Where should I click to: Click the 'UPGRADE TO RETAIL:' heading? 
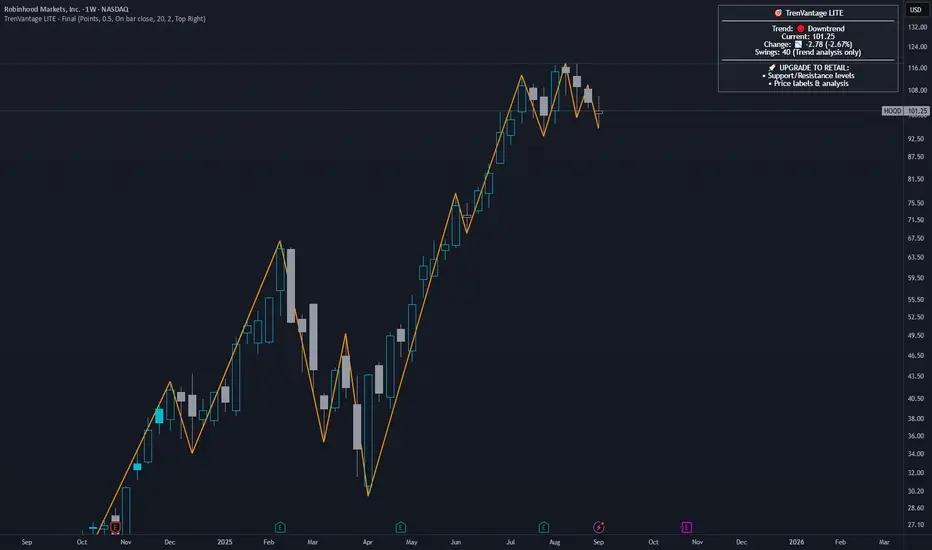814,68
